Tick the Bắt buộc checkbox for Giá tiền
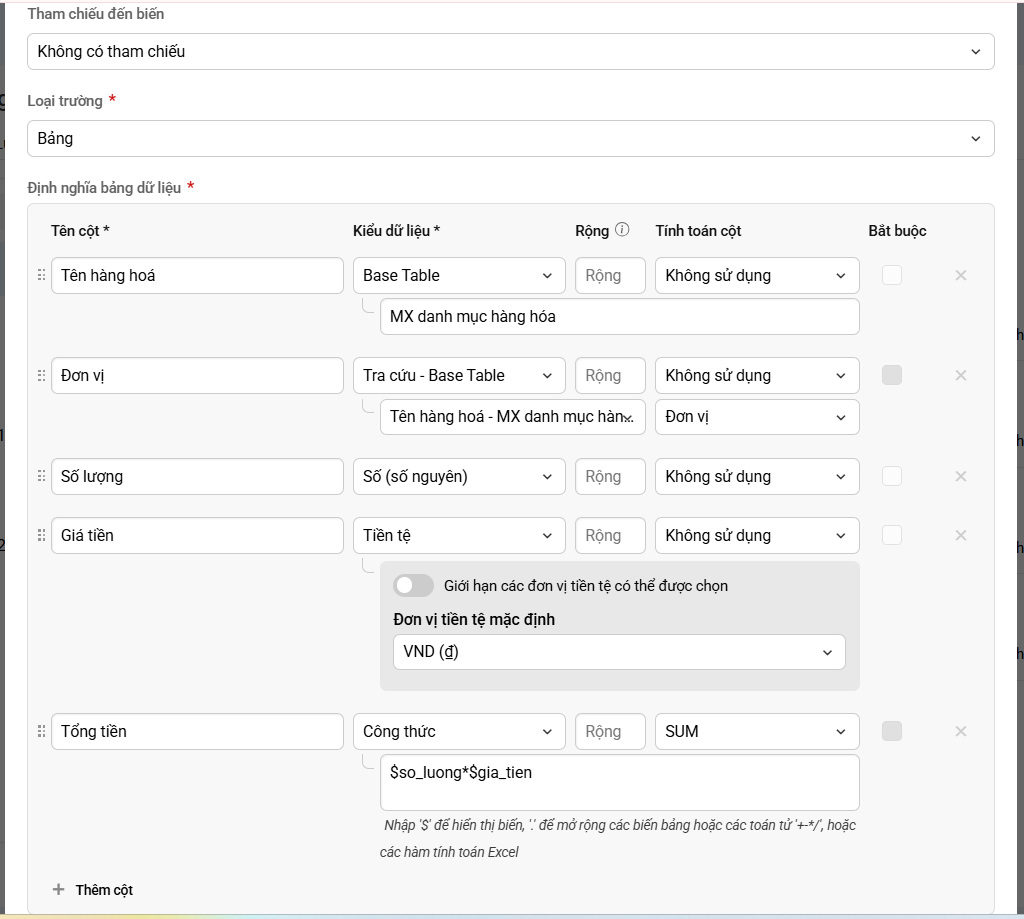This screenshot has height=919, width=1024. [891, 535]
